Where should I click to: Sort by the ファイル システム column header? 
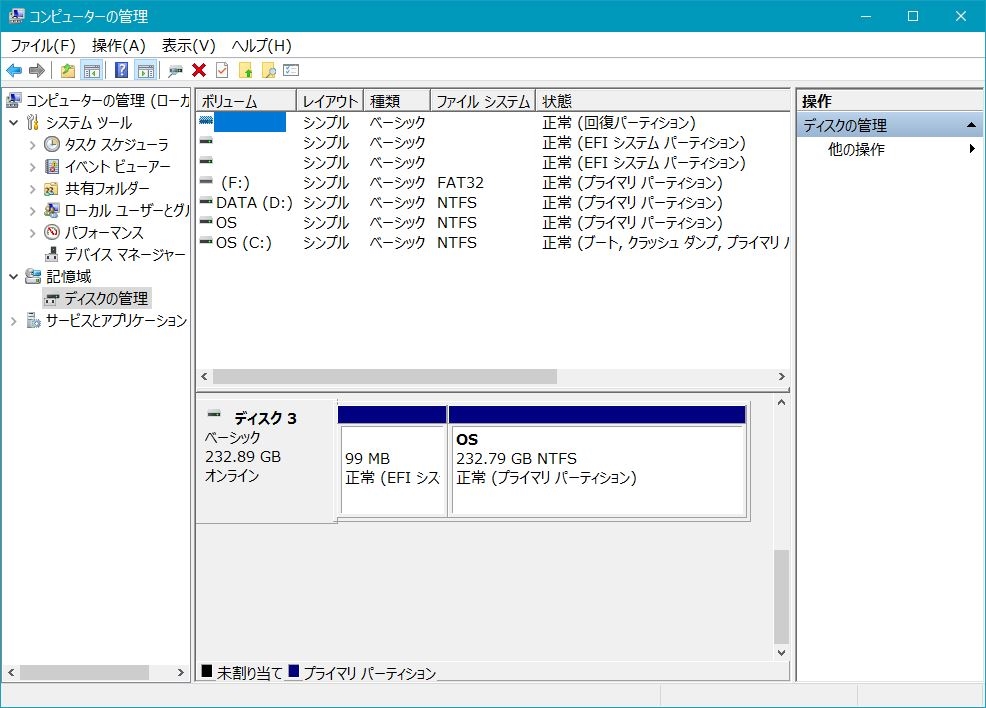point(483,101)
